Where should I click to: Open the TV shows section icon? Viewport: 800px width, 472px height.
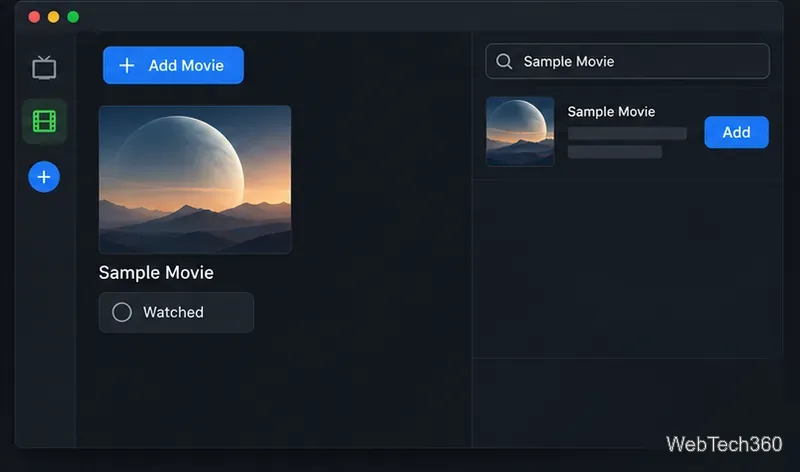coord(44,67)
